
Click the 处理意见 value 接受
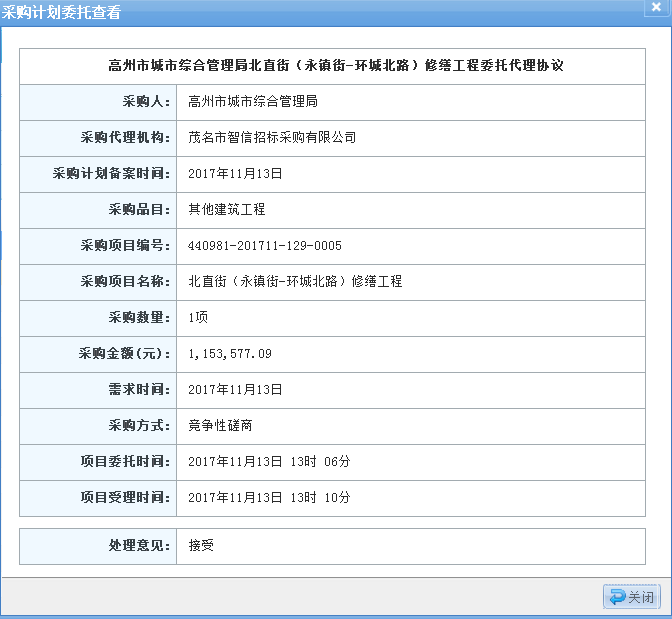[201, 546]
